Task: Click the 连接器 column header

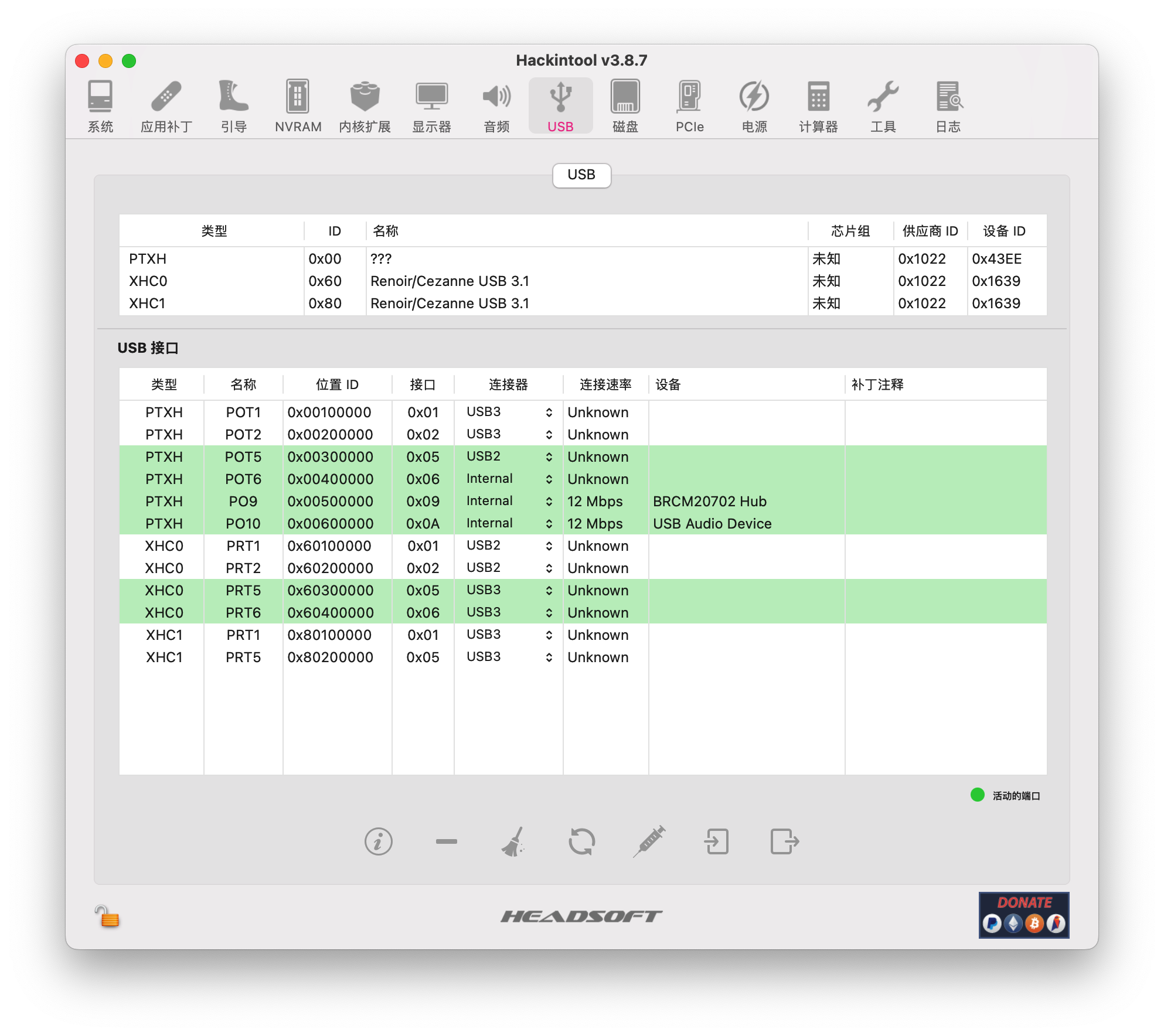Action: (x=508, y=384)
